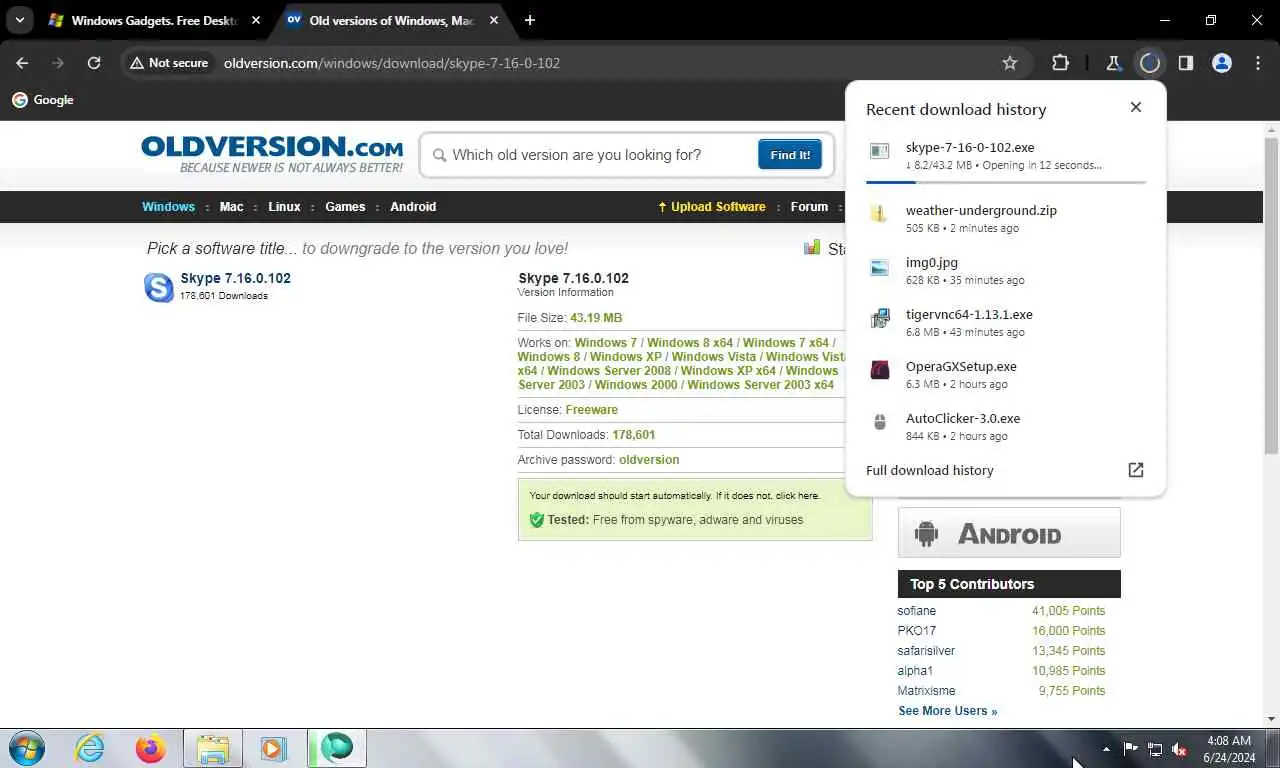The width and height of the screenshot is (1280, 768).
Task: Open contributor PKO17 profile
Action: pos(917,631)
